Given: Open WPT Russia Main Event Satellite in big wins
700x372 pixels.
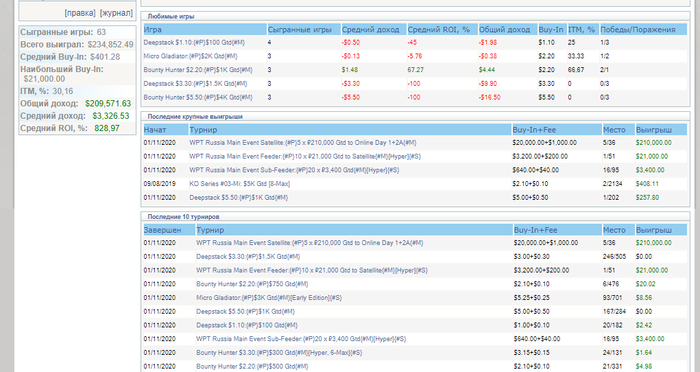Looking at the screenshot, I should point(303,143).
